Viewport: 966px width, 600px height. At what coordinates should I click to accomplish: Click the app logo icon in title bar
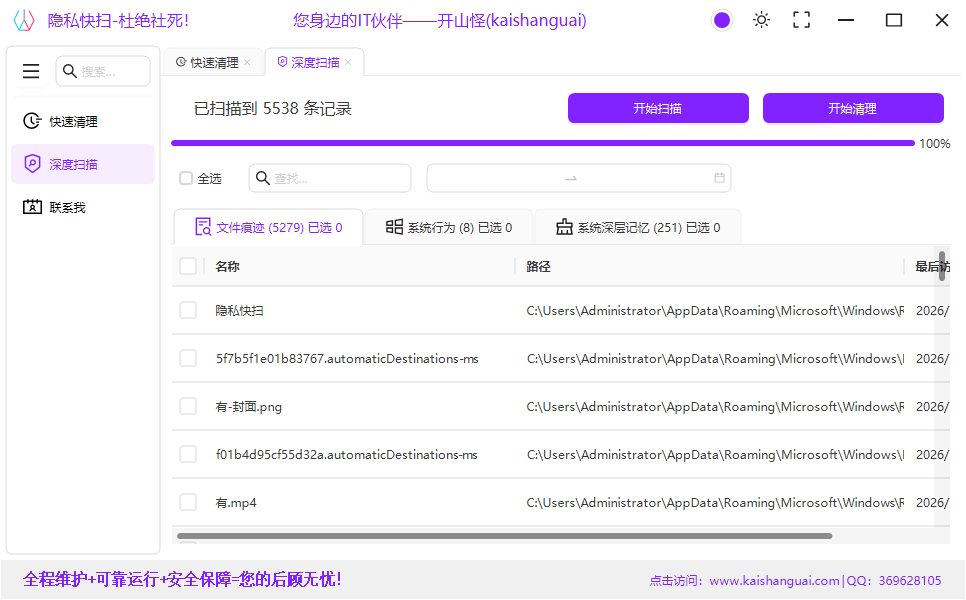(25, 20)
